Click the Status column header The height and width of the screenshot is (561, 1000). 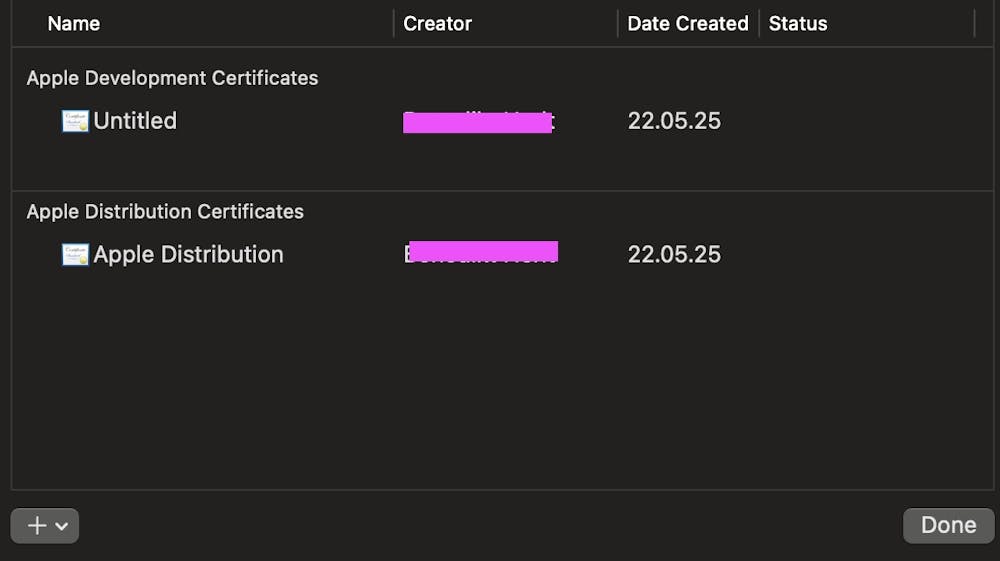click(x=798, y=23)
